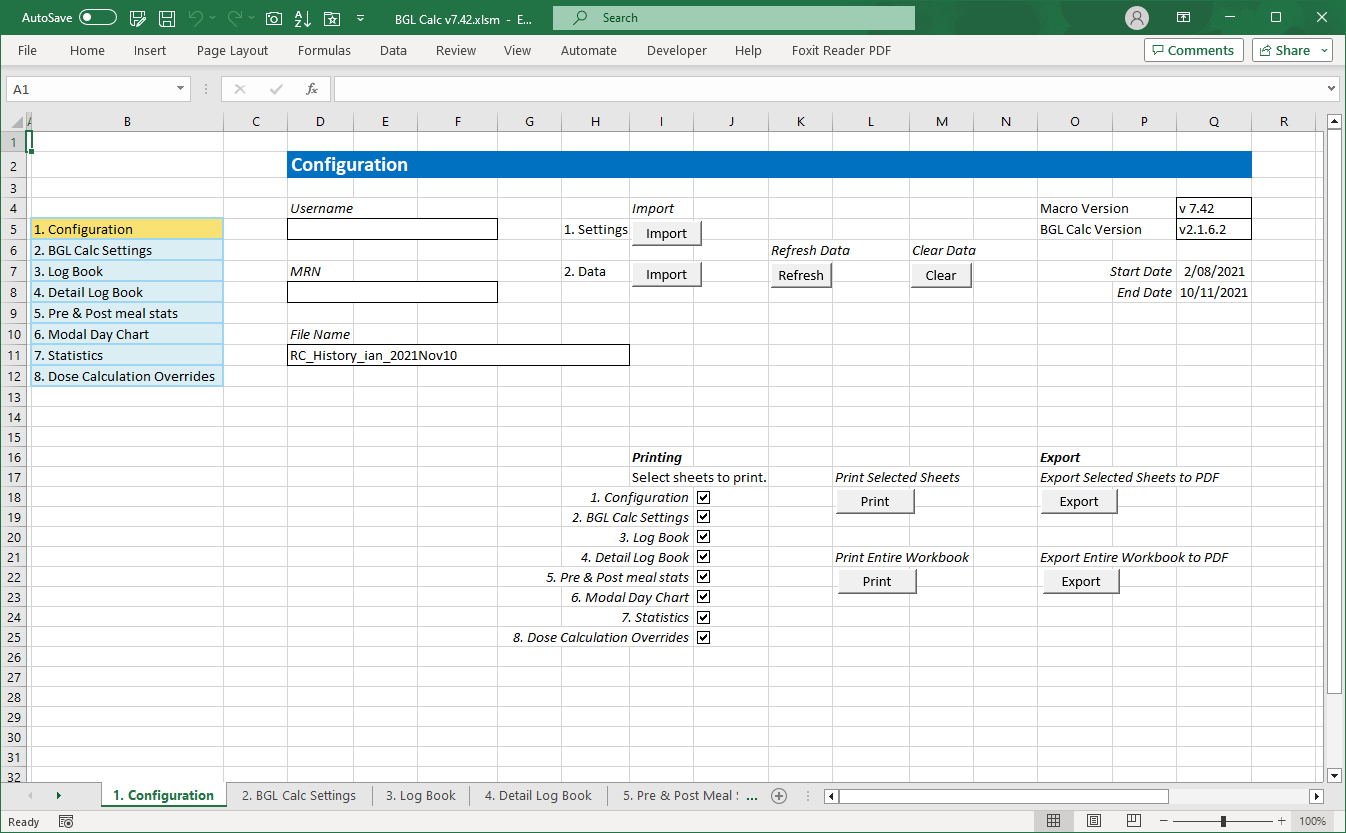Click the New Sheet plus icon
The width and height of the screenshot is (1346, 833).
click(779, 796)
